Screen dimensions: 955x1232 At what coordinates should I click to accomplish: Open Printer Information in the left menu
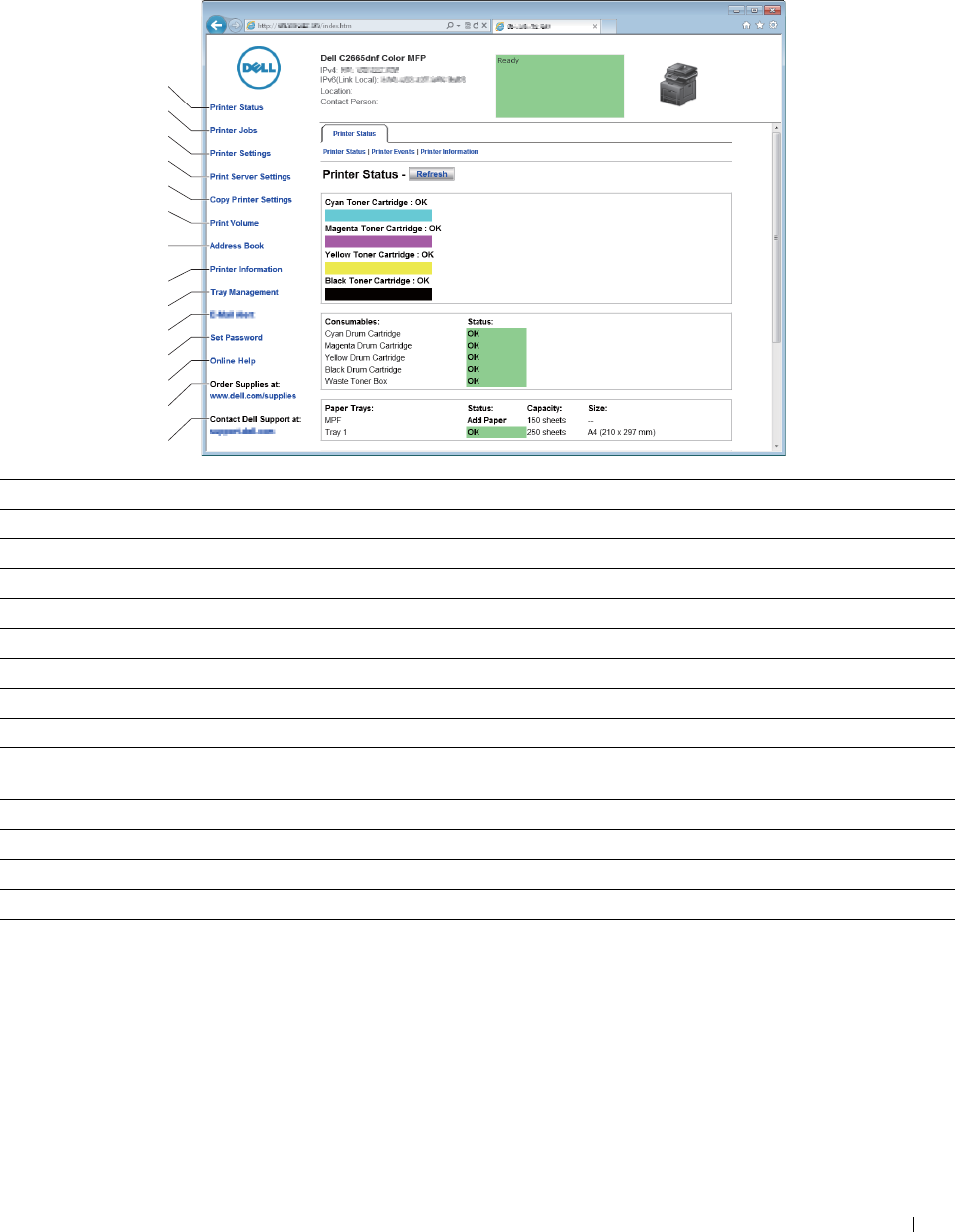point(246,269)
